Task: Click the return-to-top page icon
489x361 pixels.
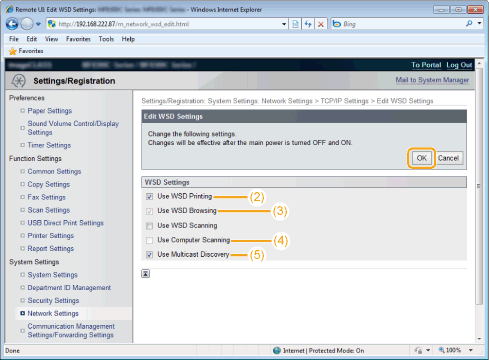Action: tap(145, 274)
